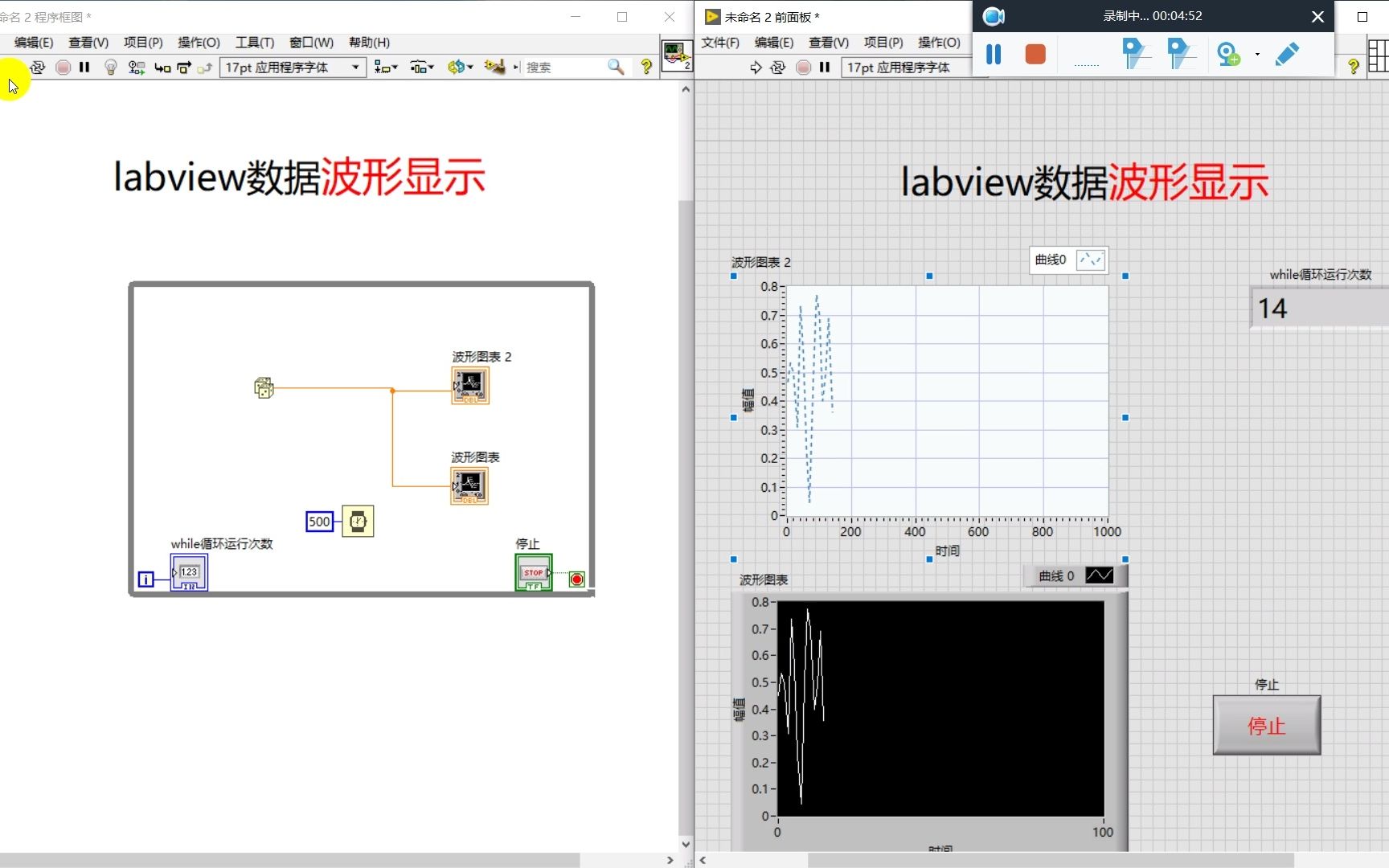Click the 曲线0 plot legend swatch
Viewport: 1389px width, 868px height.
[1089, 260]
